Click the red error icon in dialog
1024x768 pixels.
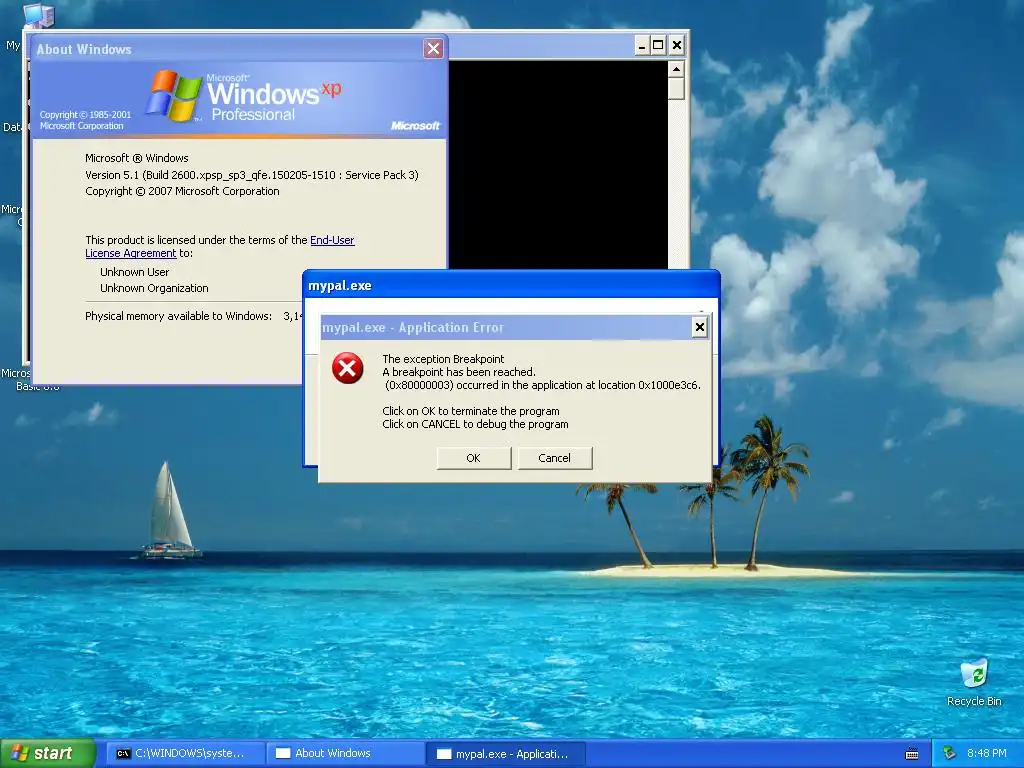point(347,368)
